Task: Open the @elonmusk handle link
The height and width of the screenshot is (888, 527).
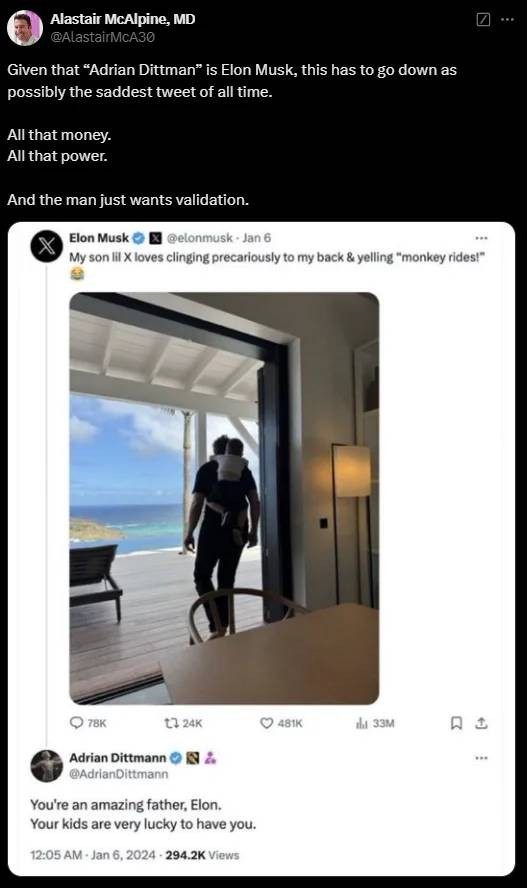Action: tap(199, 238)
